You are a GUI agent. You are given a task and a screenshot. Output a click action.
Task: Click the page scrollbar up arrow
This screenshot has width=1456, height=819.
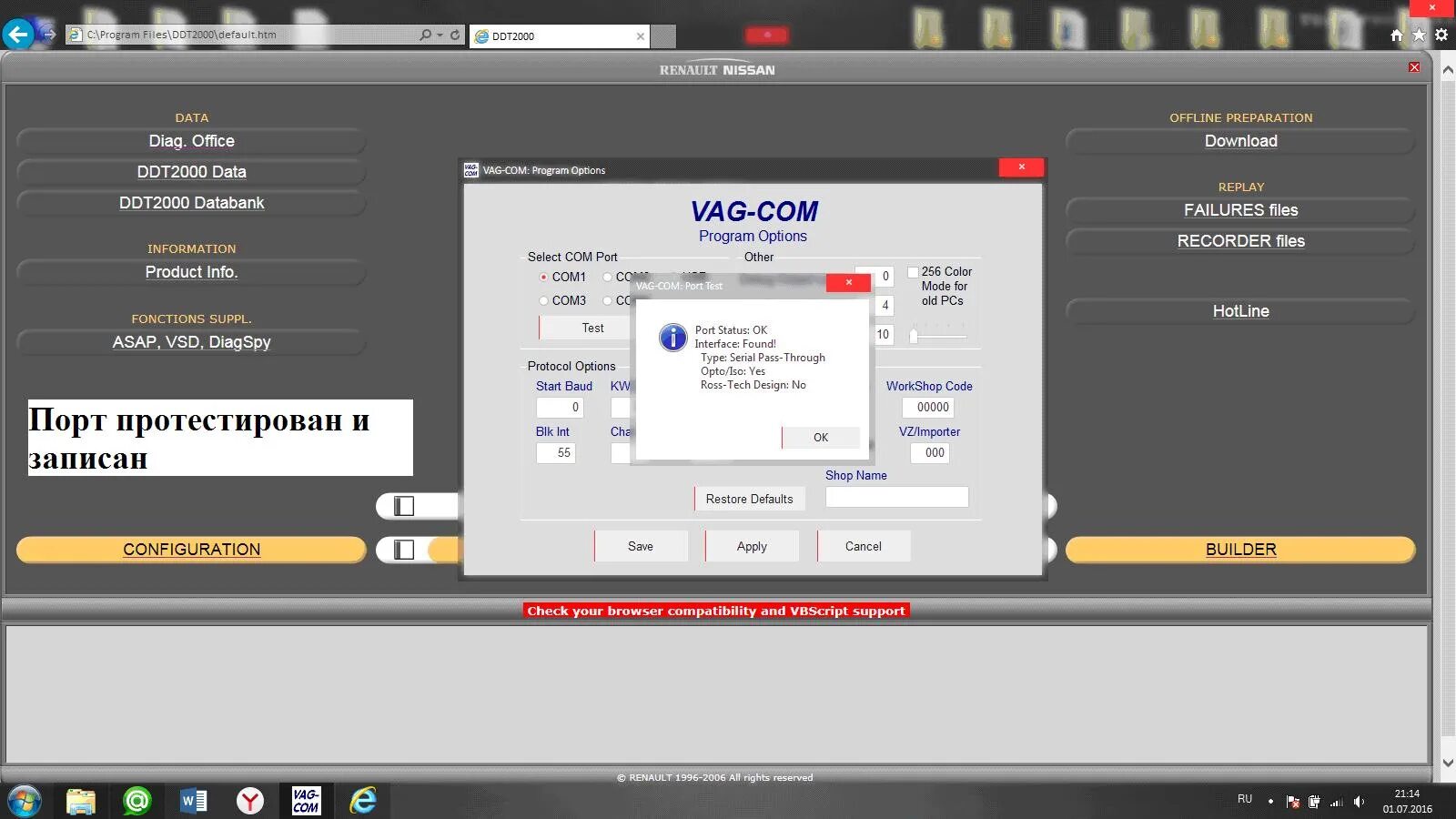(1448, 69)
